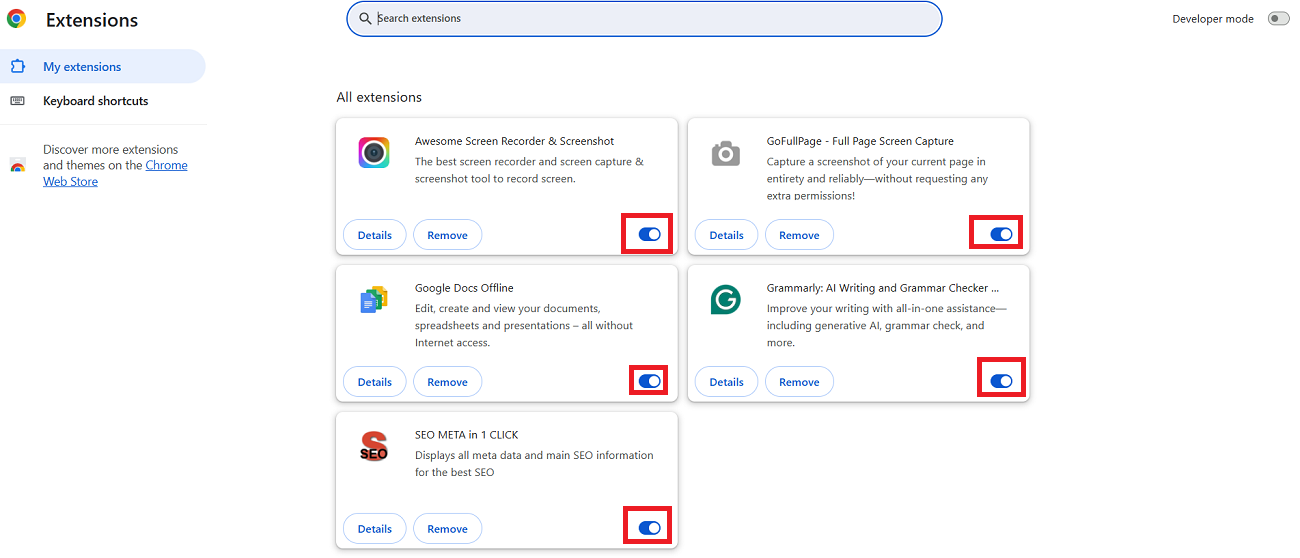Screen dimensions: 1300x558
Task: Remove Awesome Screen Recorder & Screenshot
Action: click(x=447, y=235)
